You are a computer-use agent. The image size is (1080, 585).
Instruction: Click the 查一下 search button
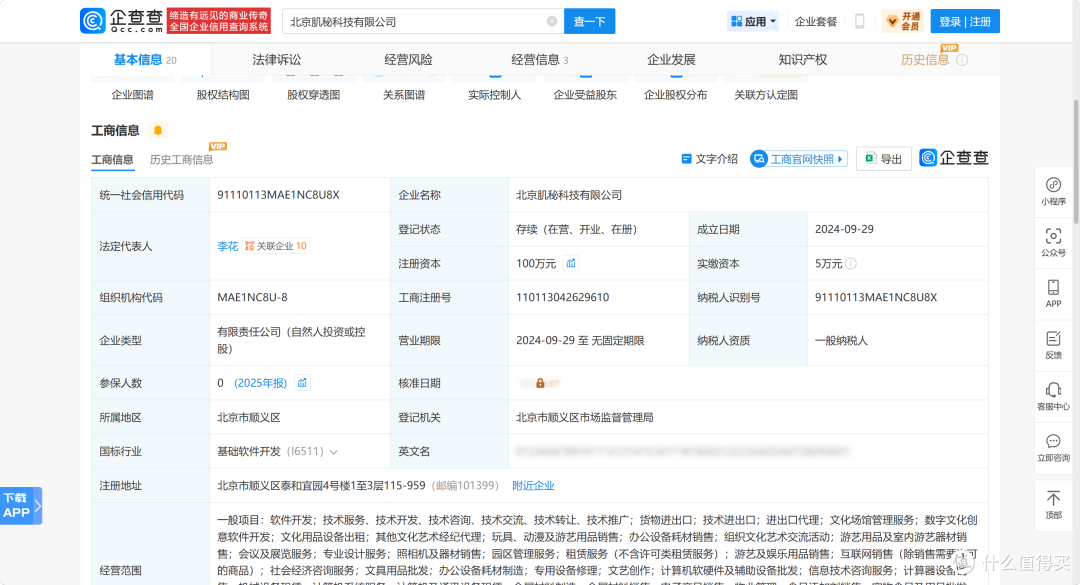coord(590,21)
